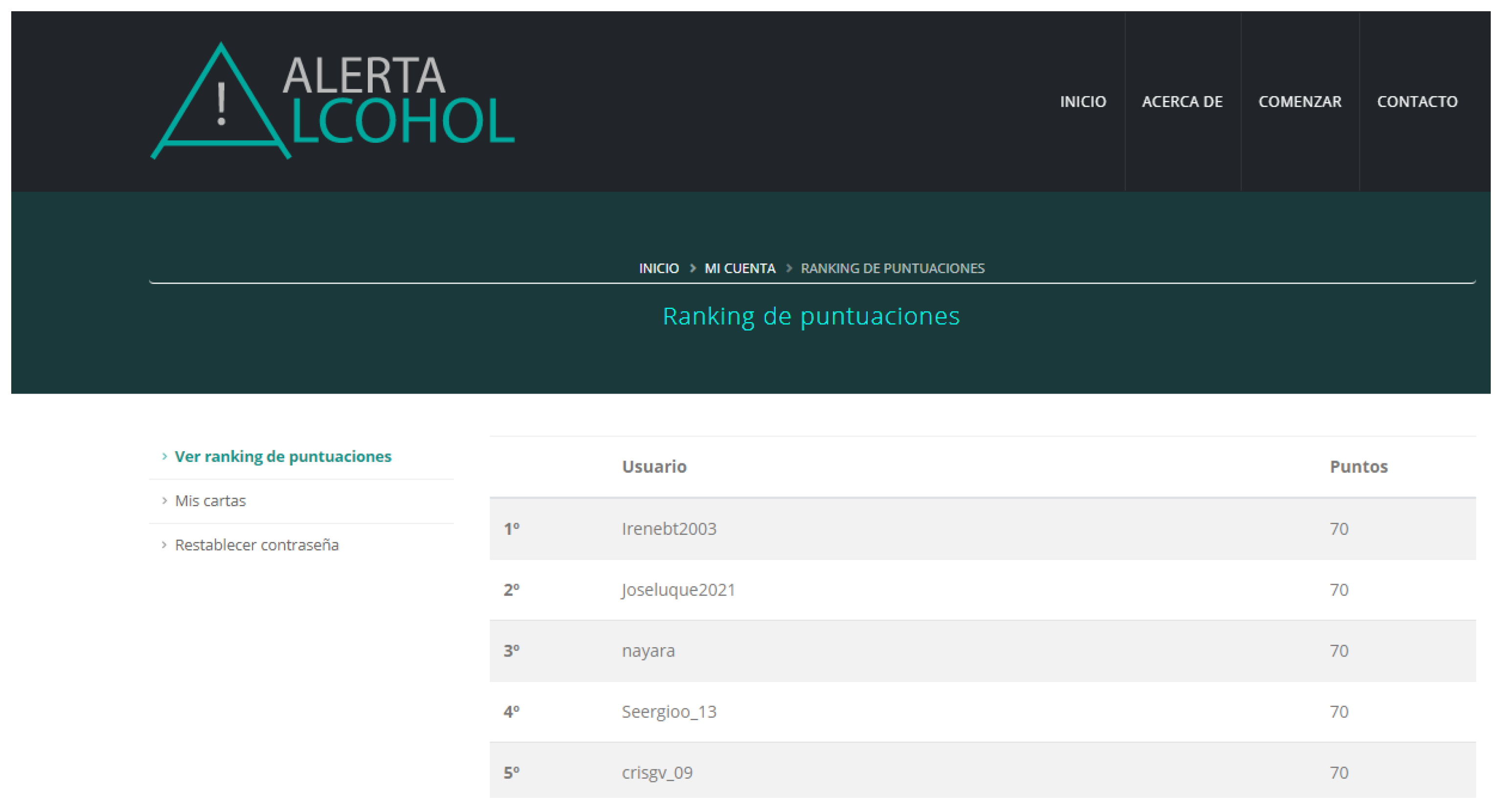Open the ACERCA DE menu item
The width and height of the screenshot is (1501, 812).
1182,101
